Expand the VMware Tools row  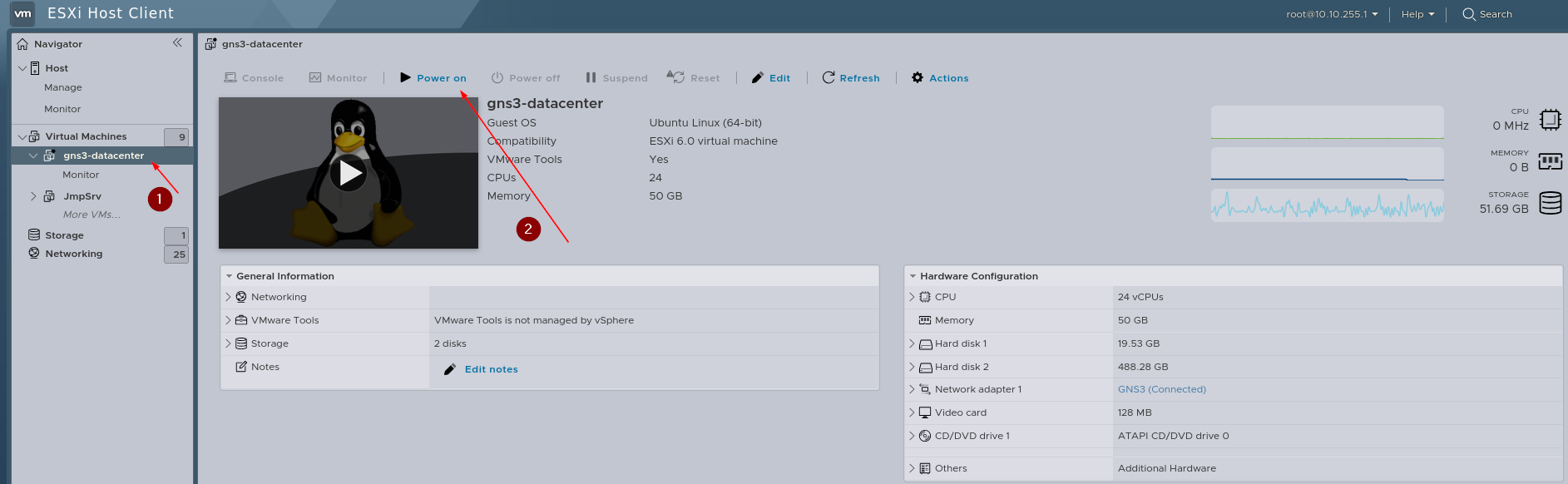228,320
